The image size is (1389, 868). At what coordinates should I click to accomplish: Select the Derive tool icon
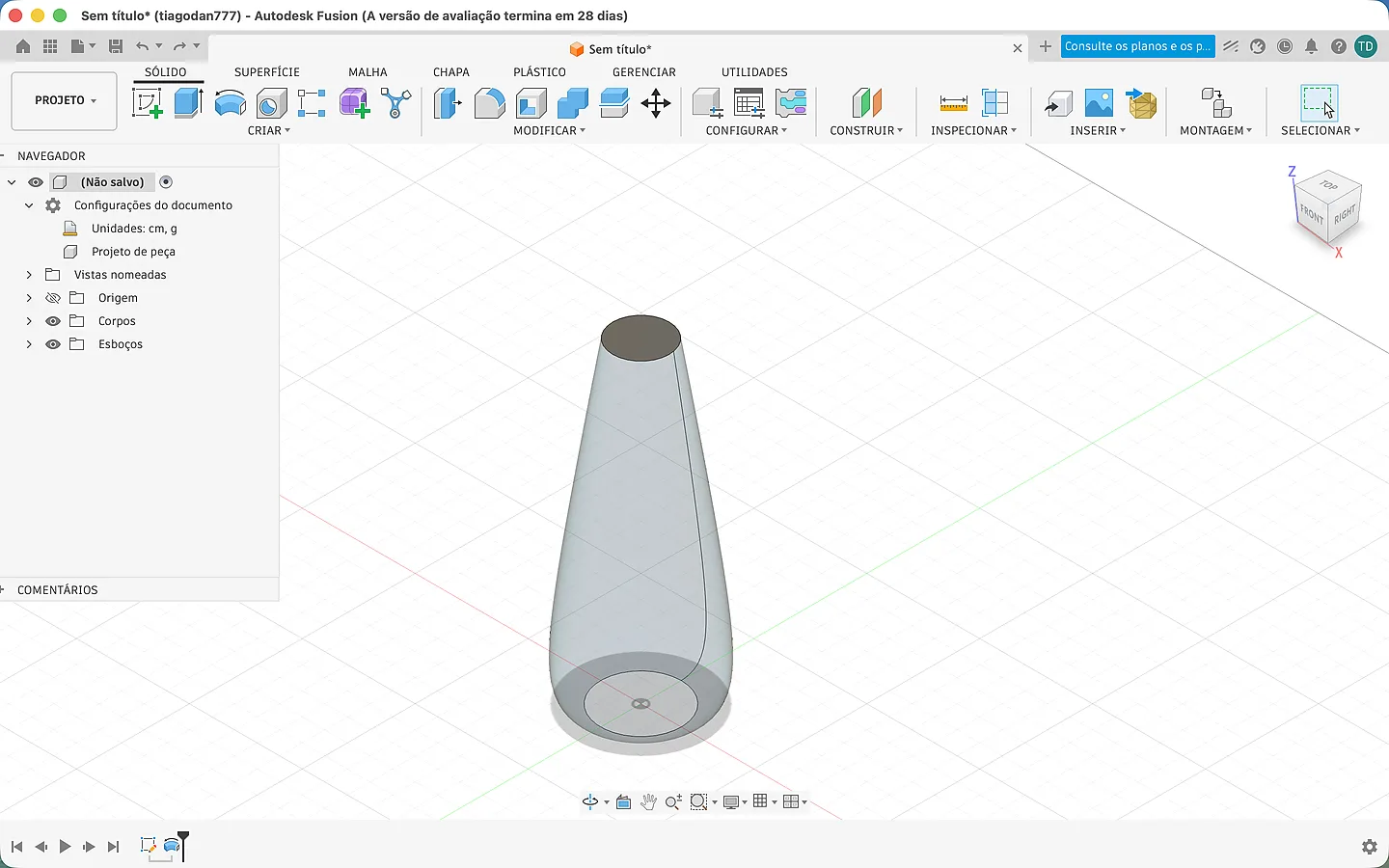click(x=395, y=102)
